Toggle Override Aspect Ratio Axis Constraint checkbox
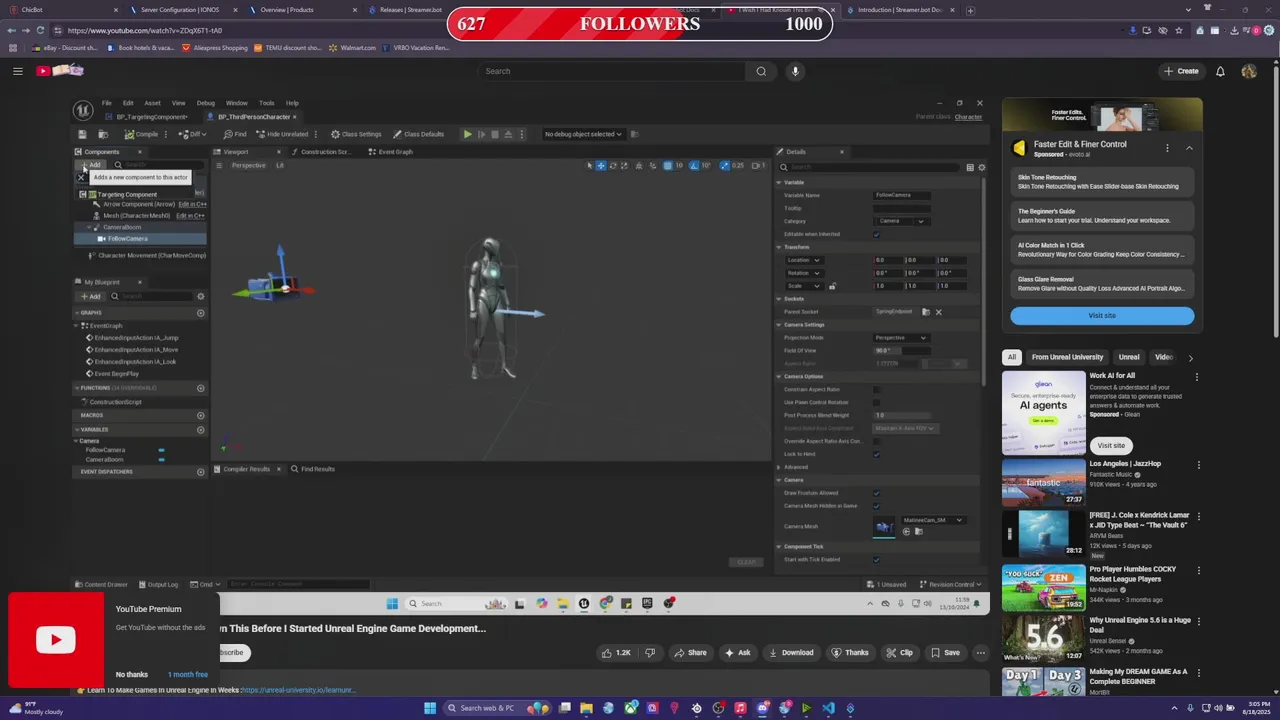 [876, 441]
